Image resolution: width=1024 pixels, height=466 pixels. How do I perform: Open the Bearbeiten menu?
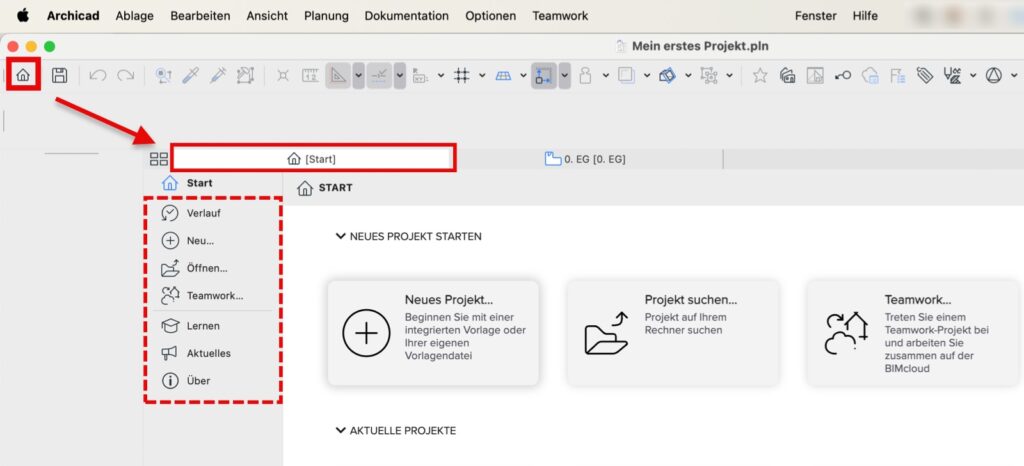click(x=200, y=16)
